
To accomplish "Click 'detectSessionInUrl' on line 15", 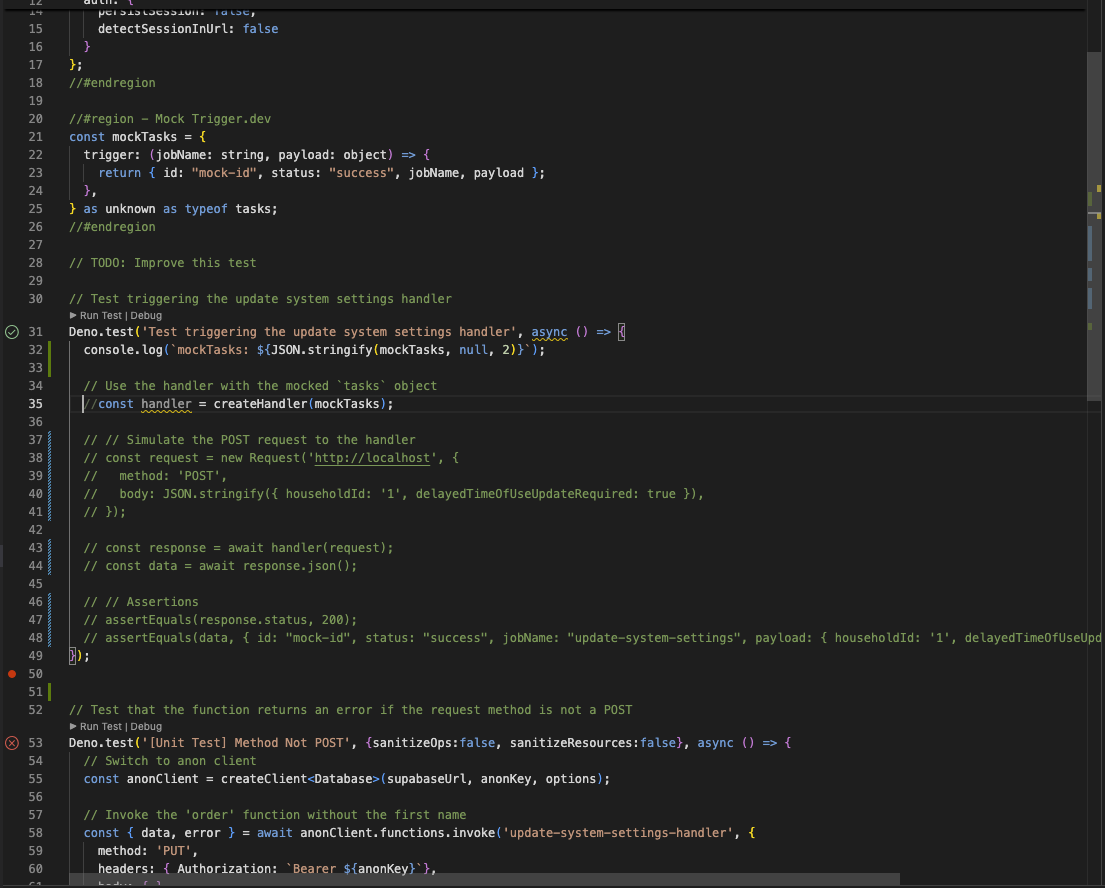I will [x=162, y=29].
